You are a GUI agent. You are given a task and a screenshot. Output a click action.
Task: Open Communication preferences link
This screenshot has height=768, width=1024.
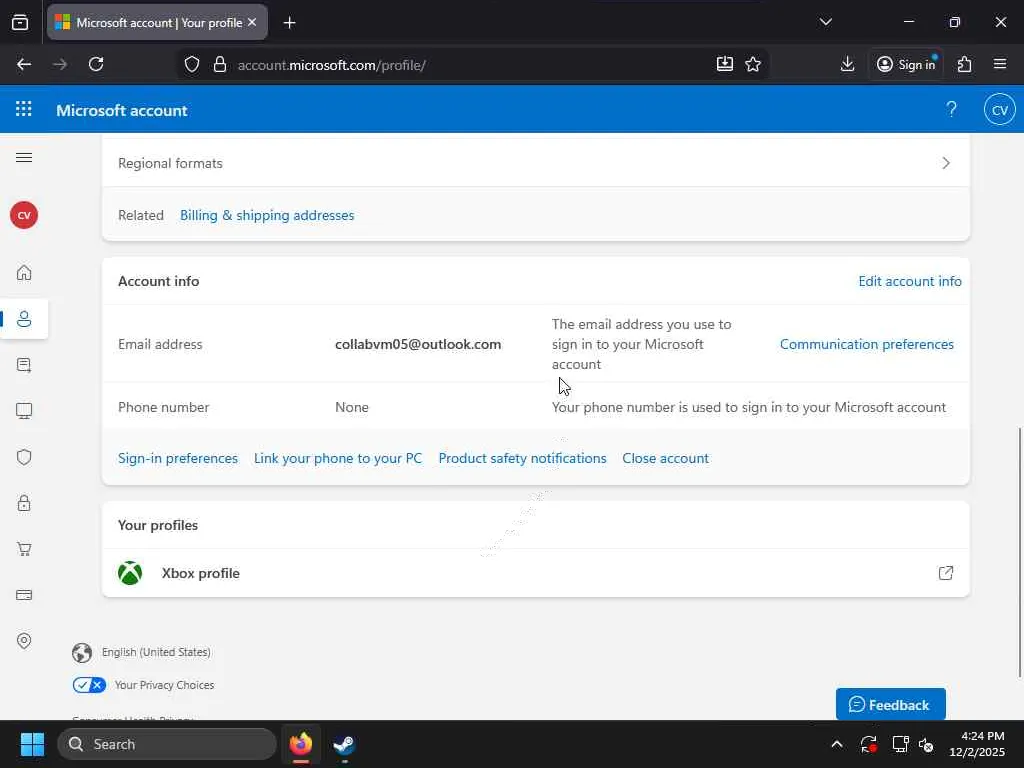pos(867,344)
